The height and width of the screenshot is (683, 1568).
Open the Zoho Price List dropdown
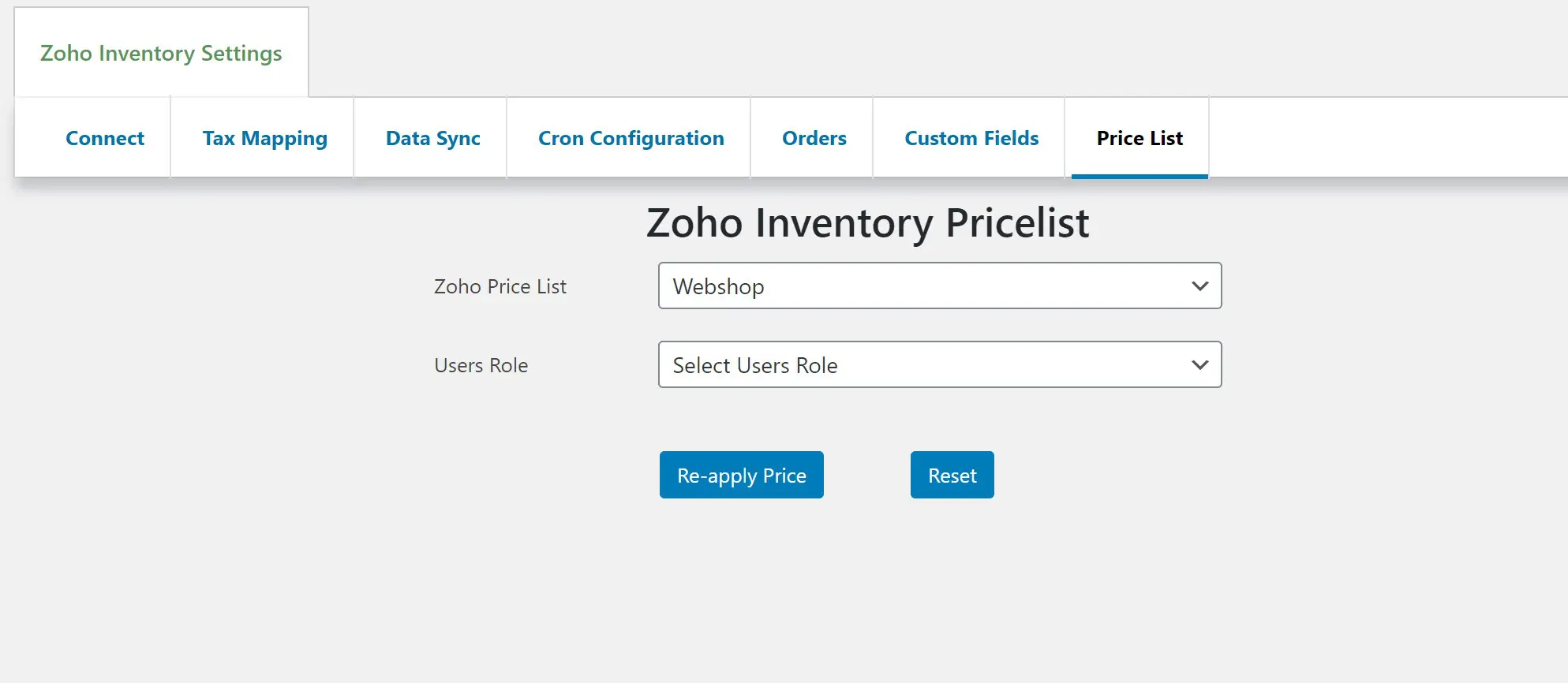click(x=939, y=286)
